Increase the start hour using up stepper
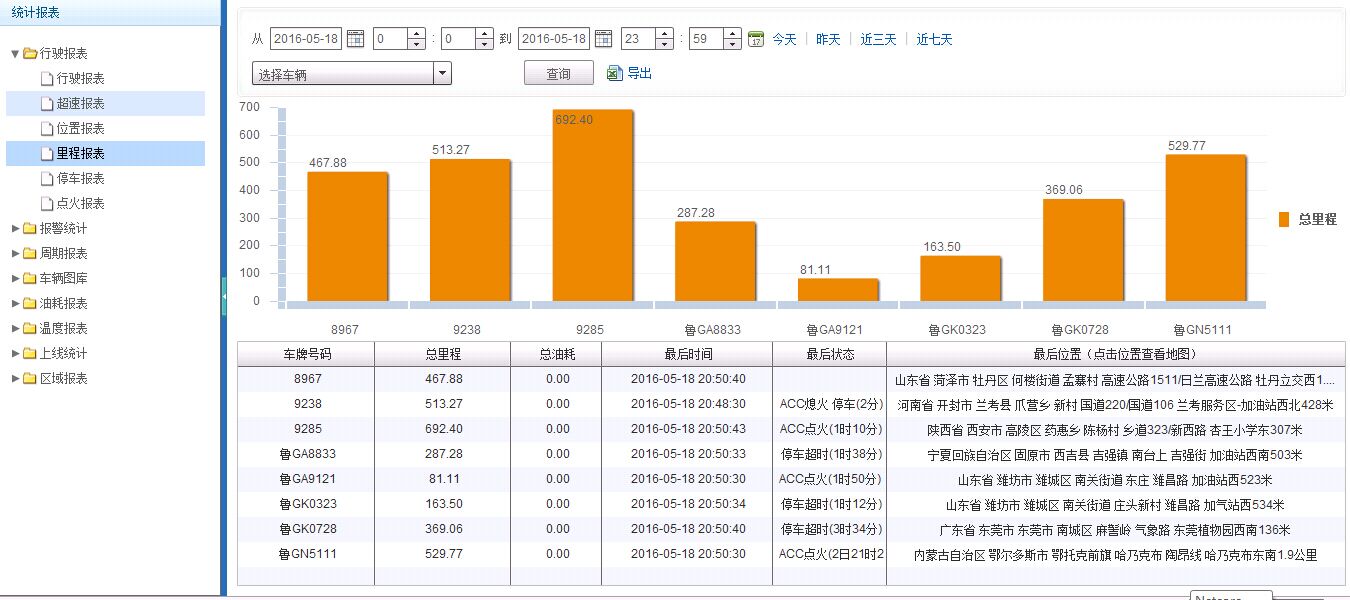Viewport: 1350px width, 600px height. (416, 34)
